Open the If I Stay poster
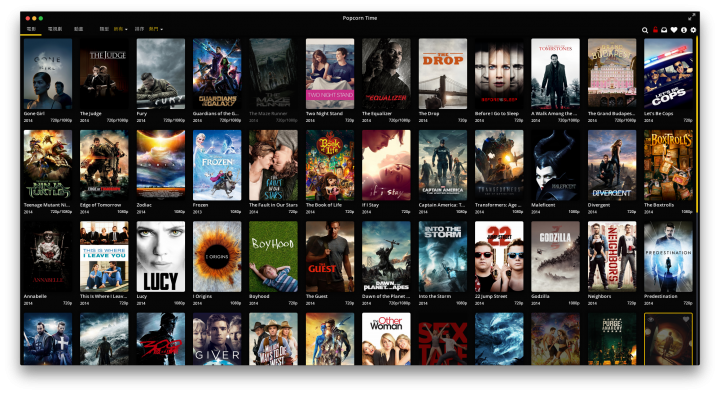 [x=386, y=165]
